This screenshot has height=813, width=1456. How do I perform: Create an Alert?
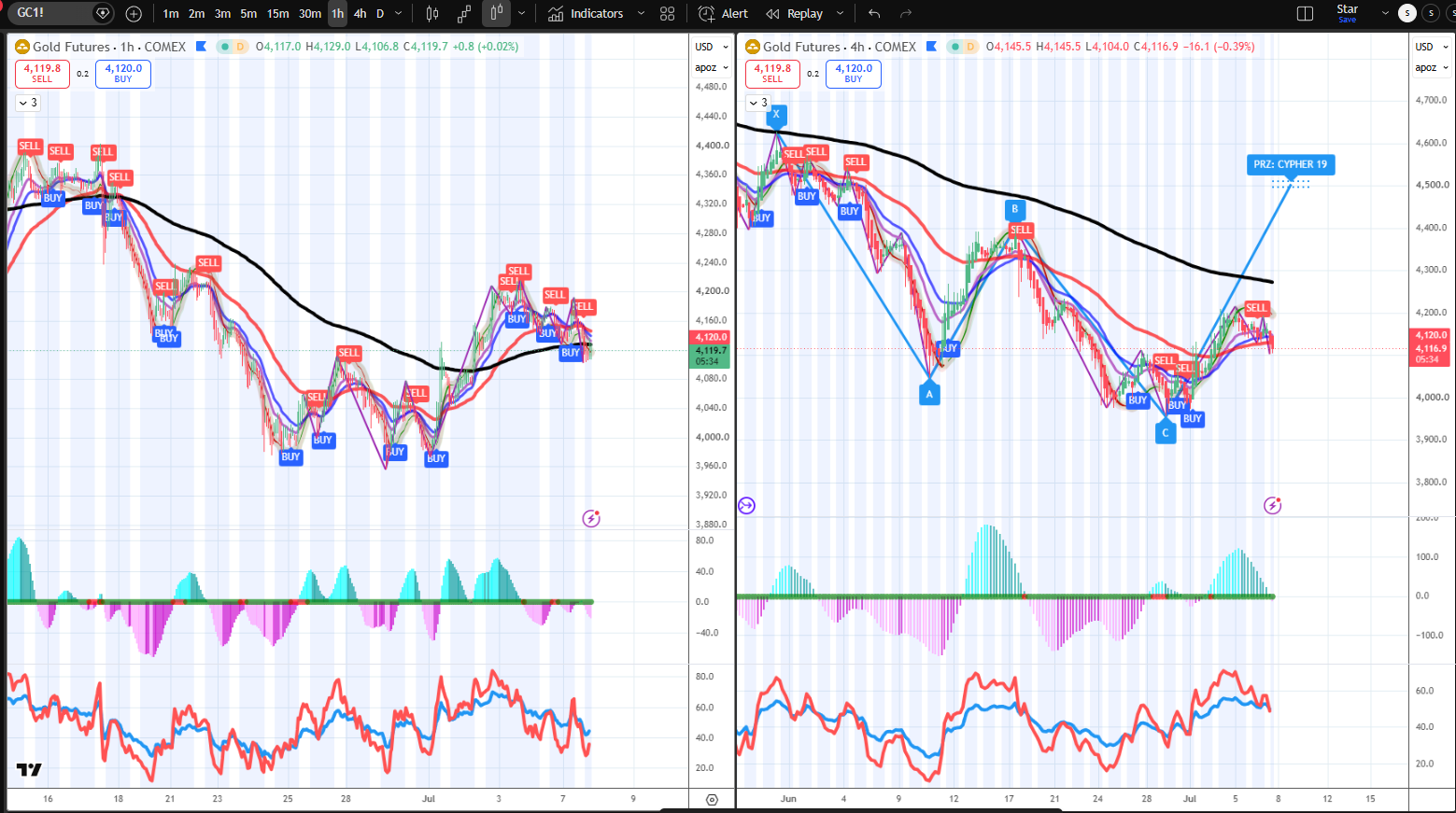[723, 13]
